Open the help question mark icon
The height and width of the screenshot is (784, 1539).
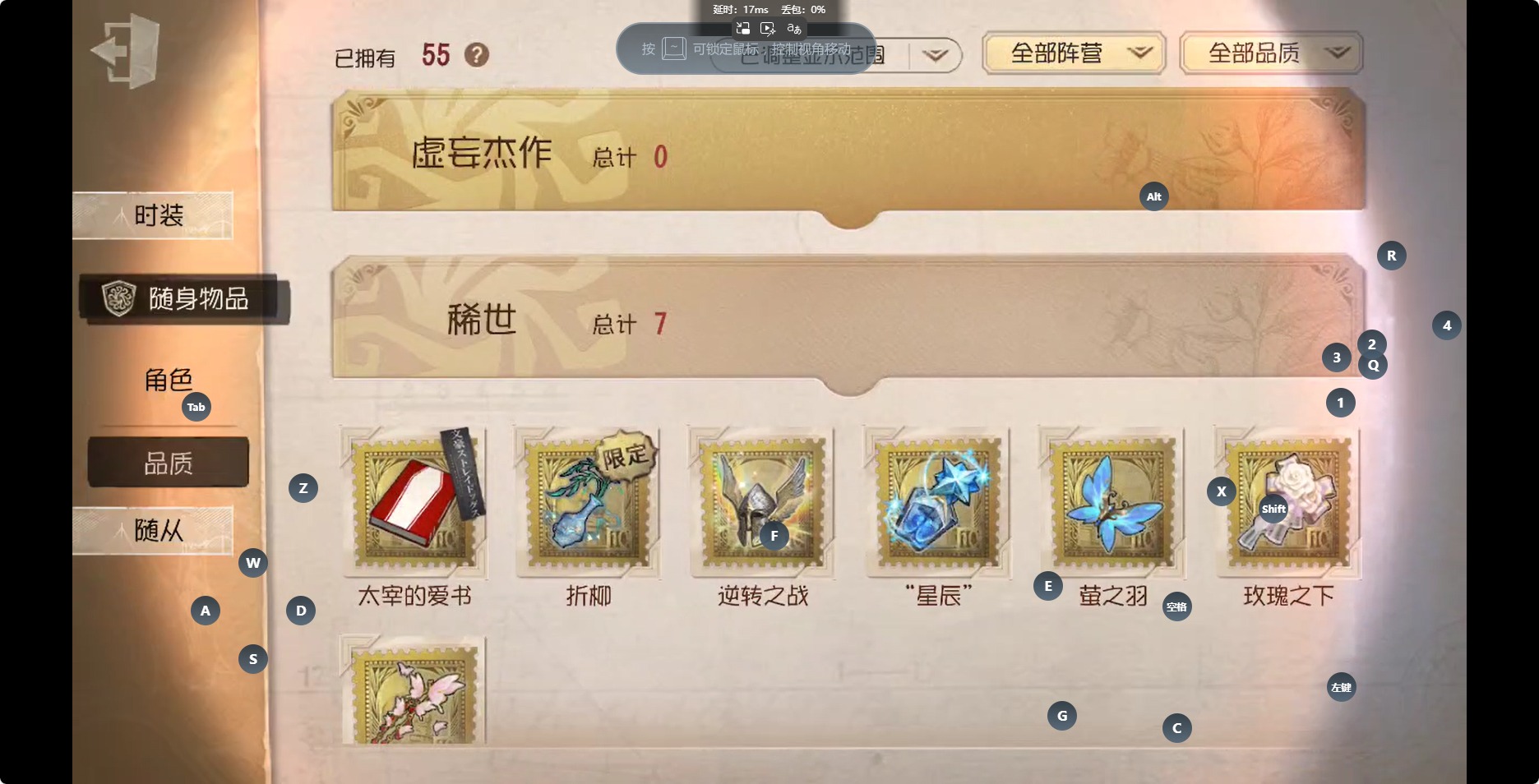click(477, 55)
